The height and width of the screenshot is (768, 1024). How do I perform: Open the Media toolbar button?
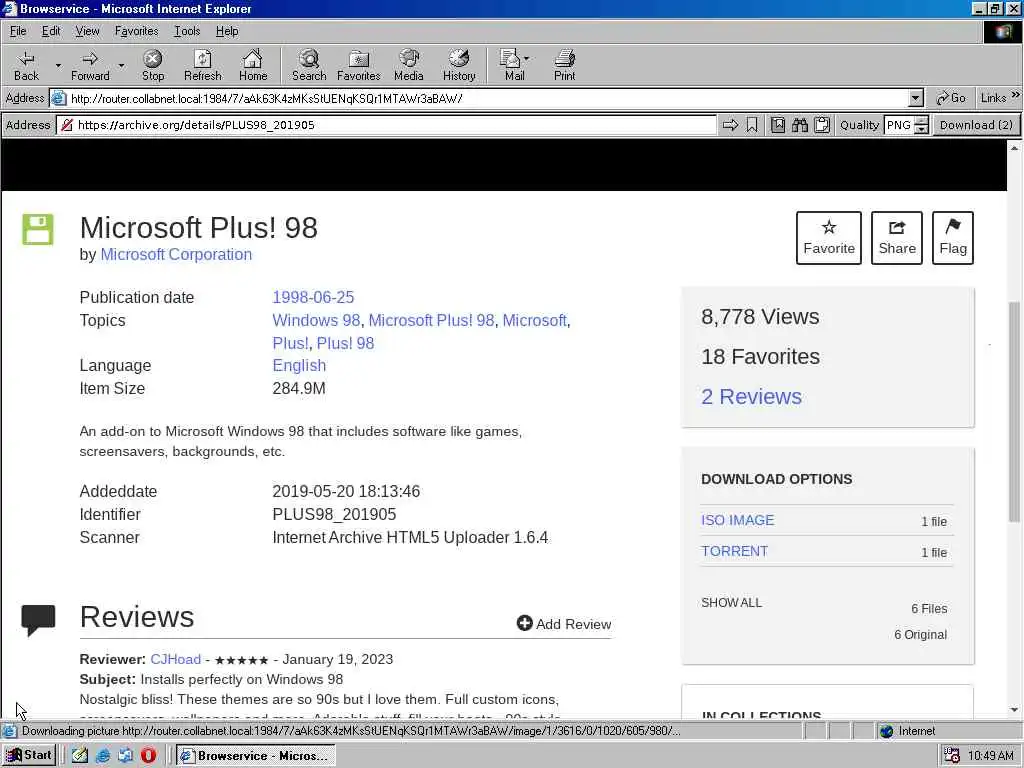click(x=409, y=66)
